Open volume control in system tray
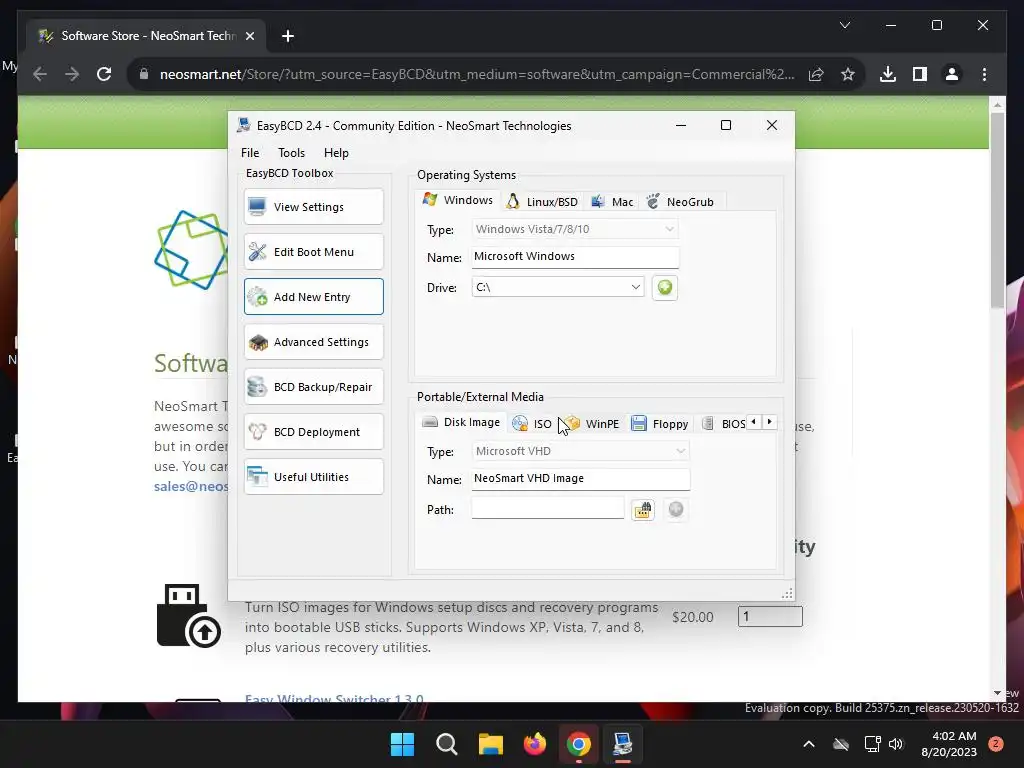The width and height of the screenshot is (1024, 768). [896, 744]
